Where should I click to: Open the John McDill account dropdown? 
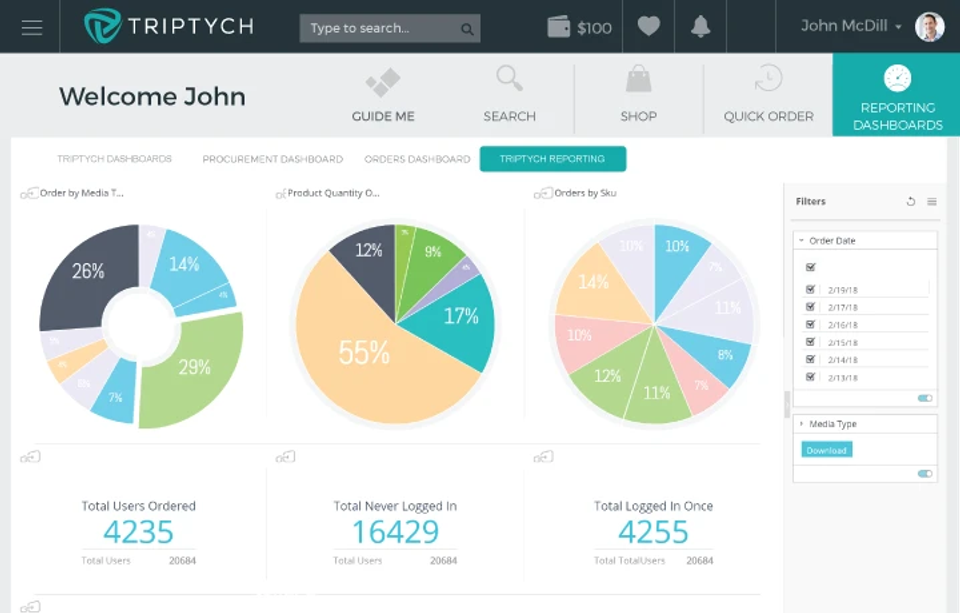point(852,26)
